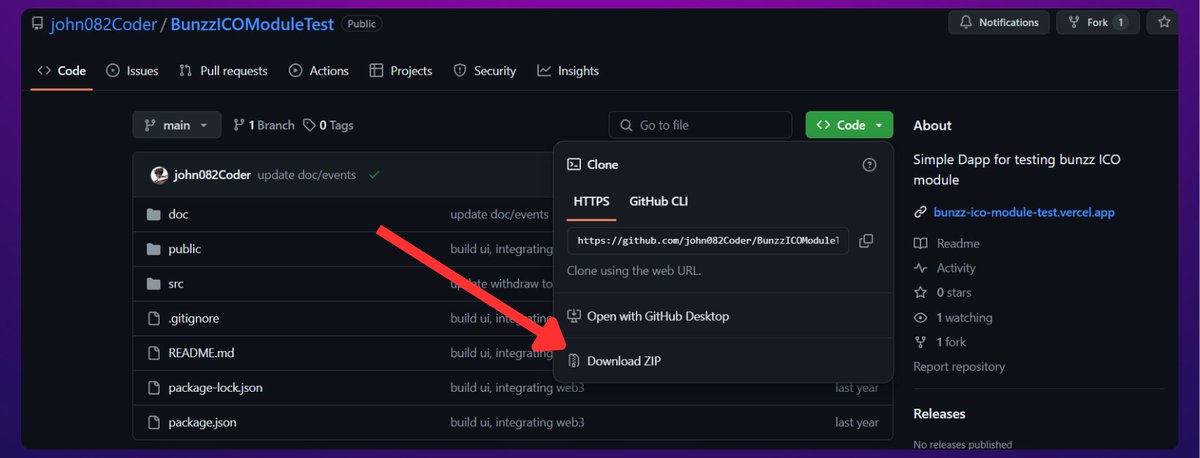
Task: Select the GitHub CLI clone tab
Action: click(658, 201)
